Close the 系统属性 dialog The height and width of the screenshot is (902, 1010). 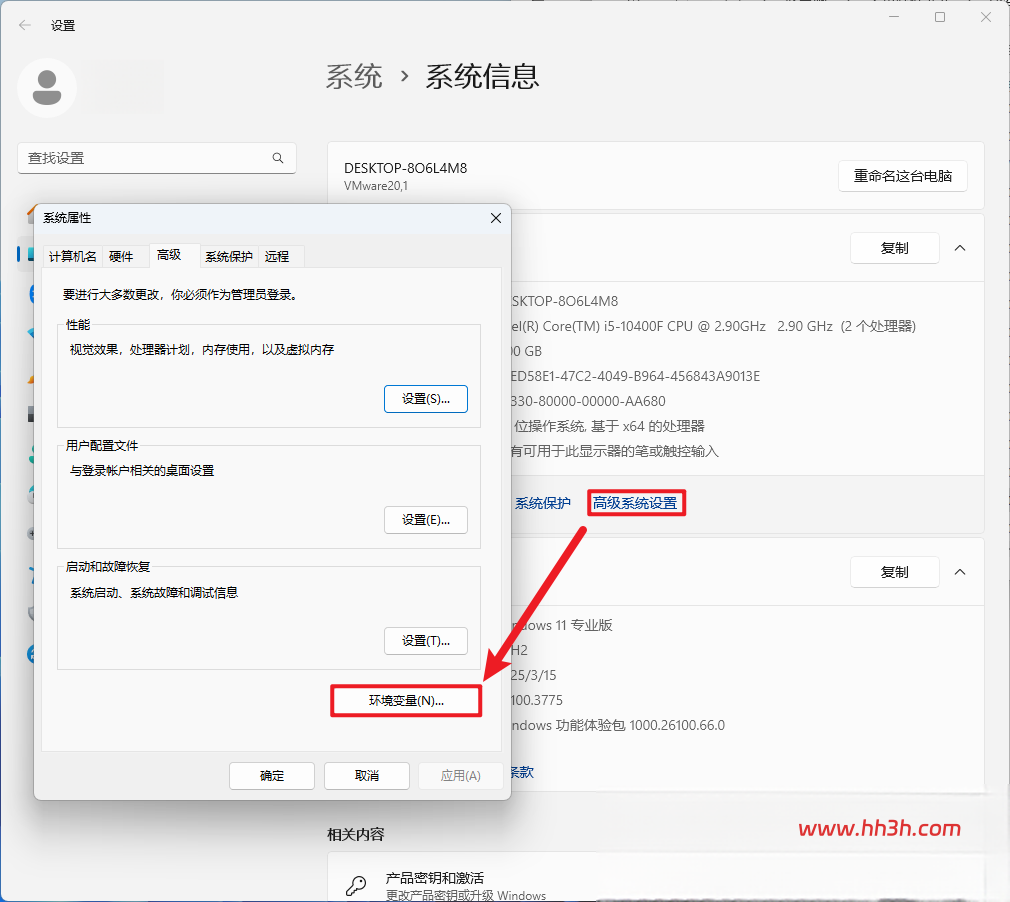click(x=495, y=218)
